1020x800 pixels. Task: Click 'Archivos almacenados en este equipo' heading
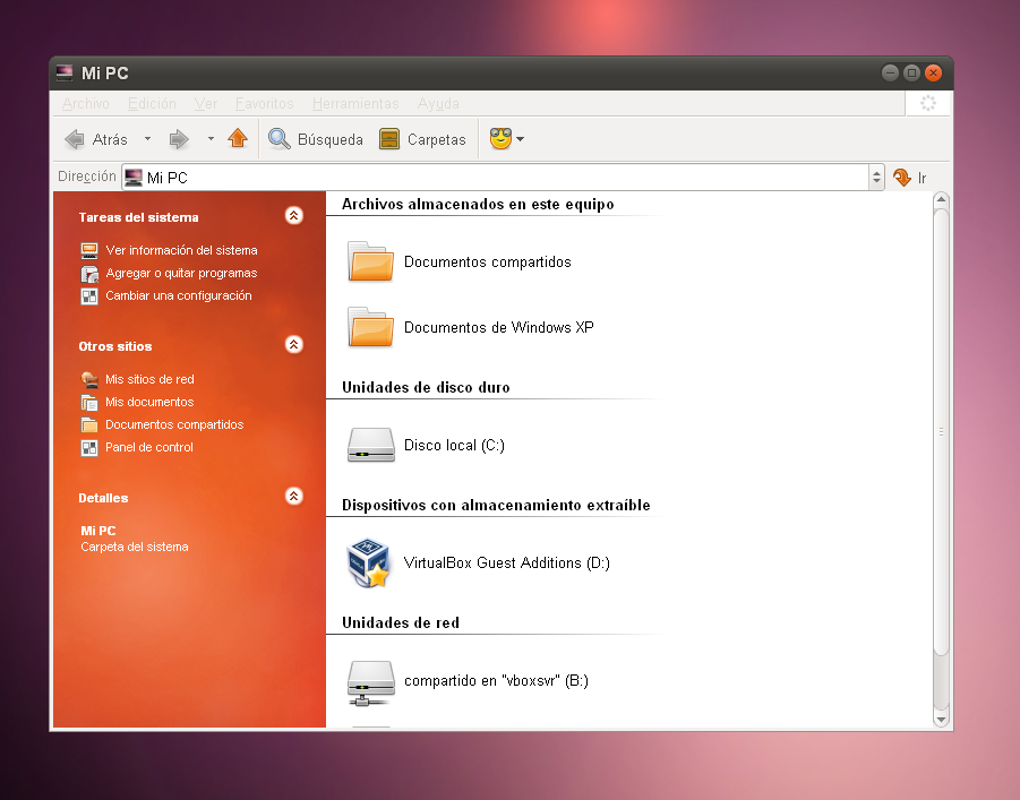point(478,204)
